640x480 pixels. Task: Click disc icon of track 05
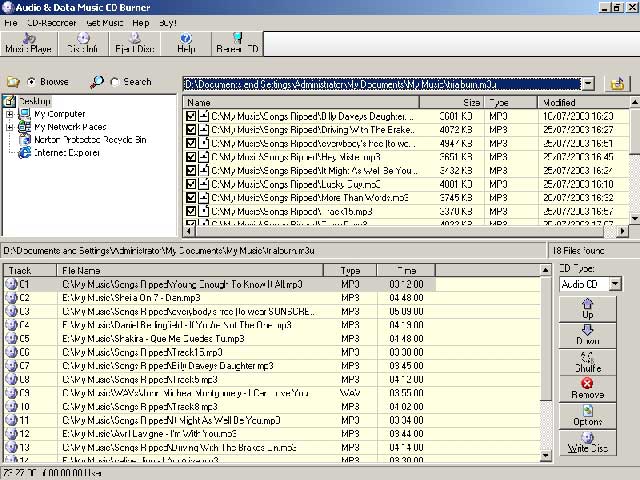(12, 338)
